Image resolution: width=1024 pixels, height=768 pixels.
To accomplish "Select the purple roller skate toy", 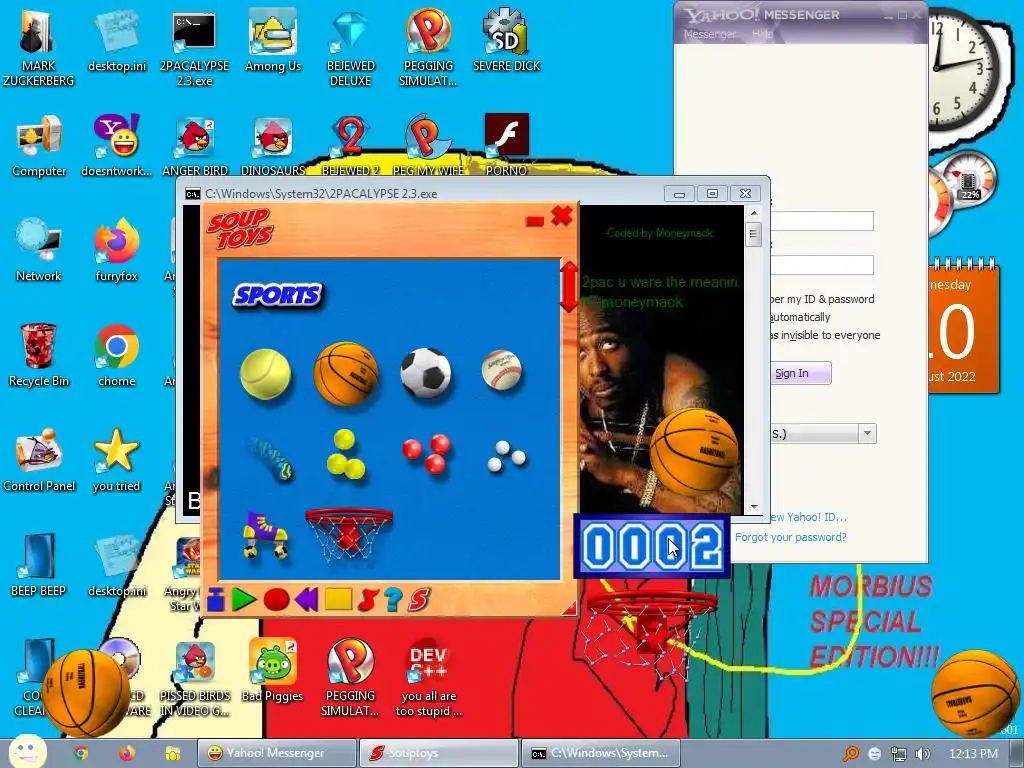I will coord(265,534).
